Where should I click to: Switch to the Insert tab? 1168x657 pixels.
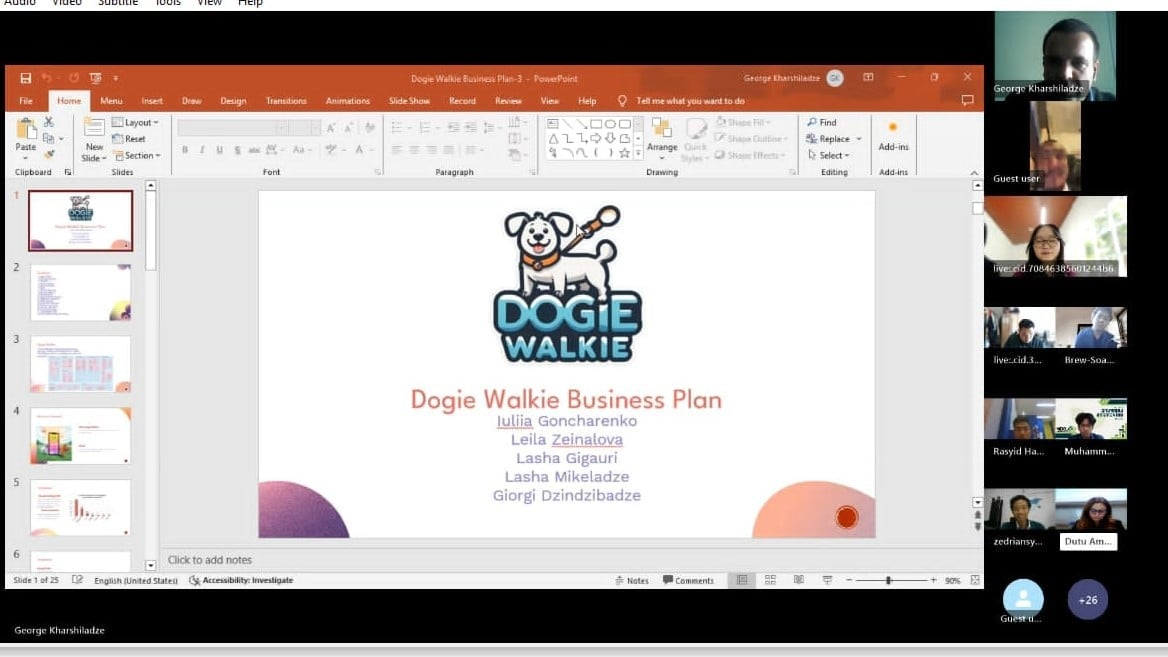(x=152, y=101)
